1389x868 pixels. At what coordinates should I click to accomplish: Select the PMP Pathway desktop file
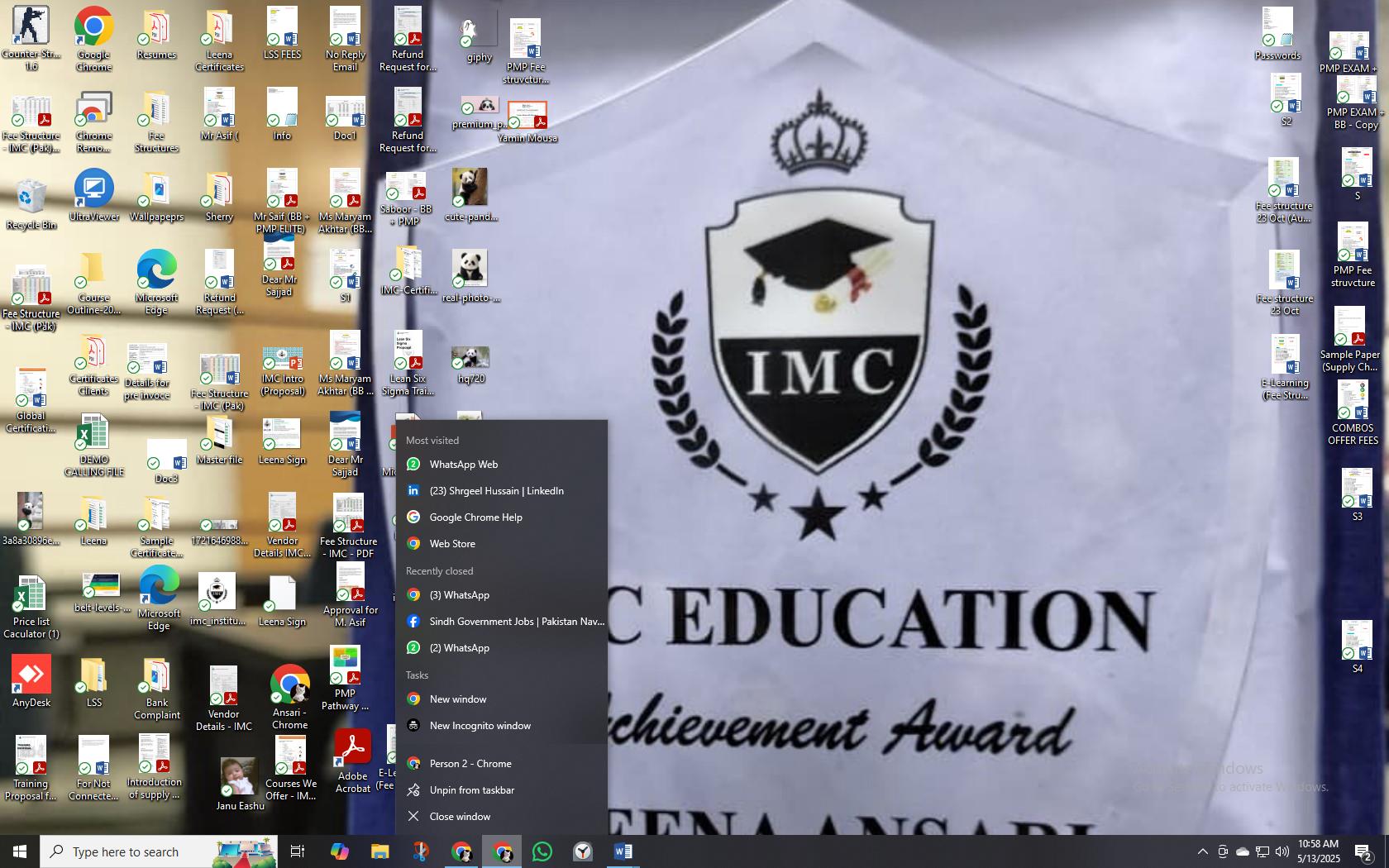click(345, 679)
